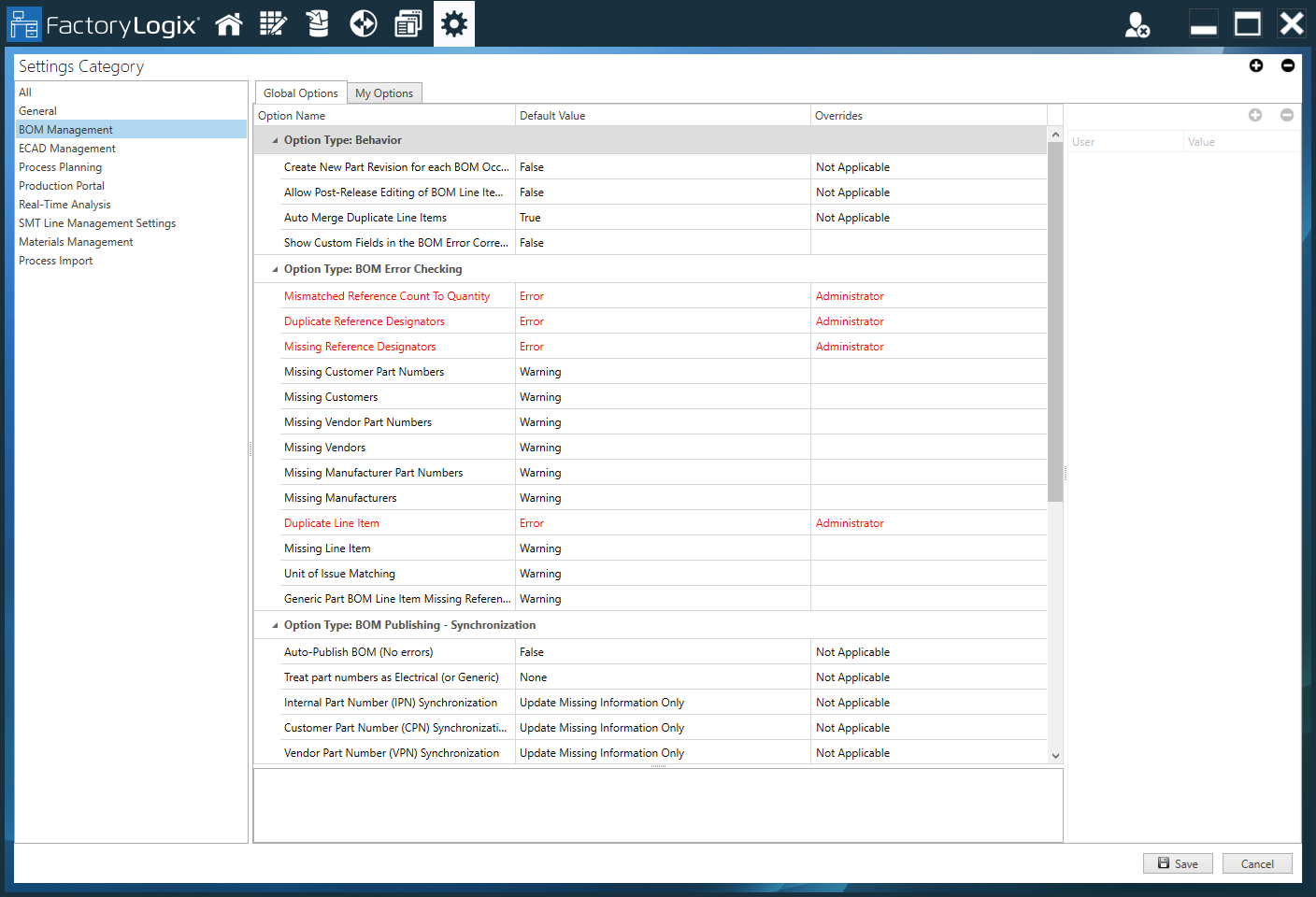Go to the Home screen icon

[x=229, y=24]
